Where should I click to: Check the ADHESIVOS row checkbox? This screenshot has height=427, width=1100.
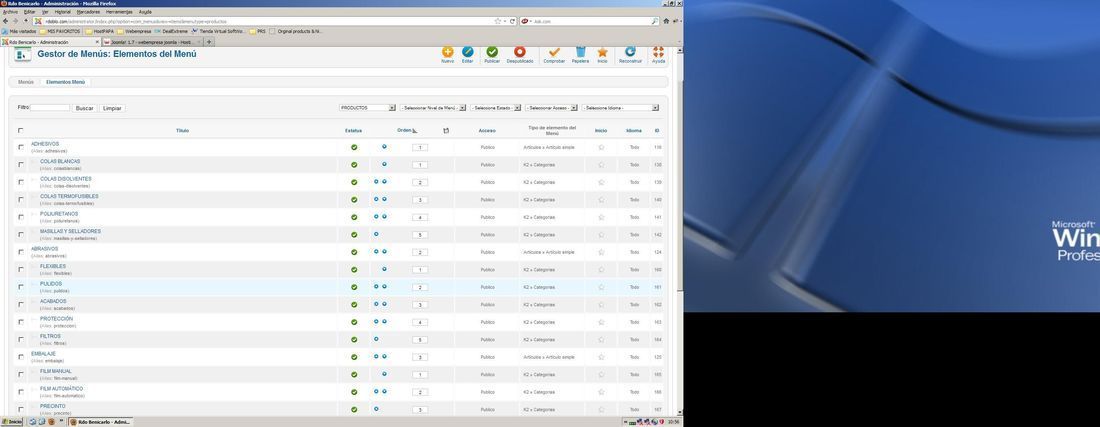click(21, 147)
